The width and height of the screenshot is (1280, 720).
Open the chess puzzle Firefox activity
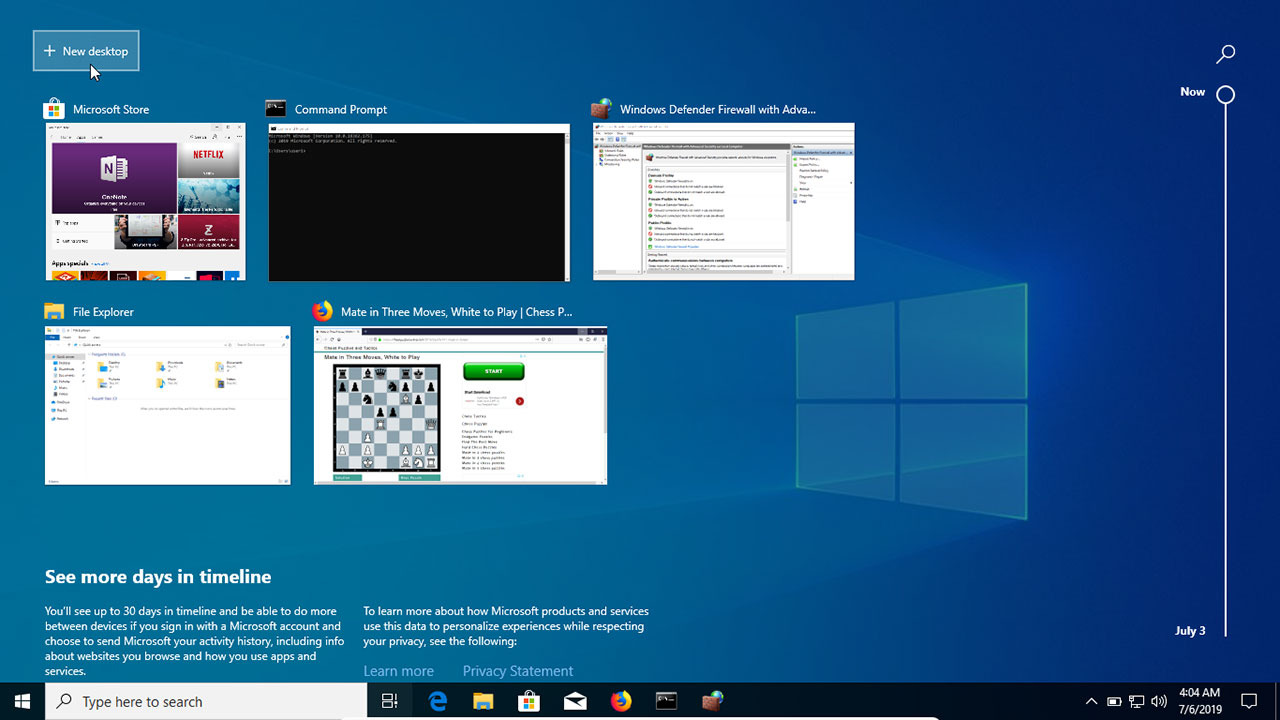tap(460, 405)
